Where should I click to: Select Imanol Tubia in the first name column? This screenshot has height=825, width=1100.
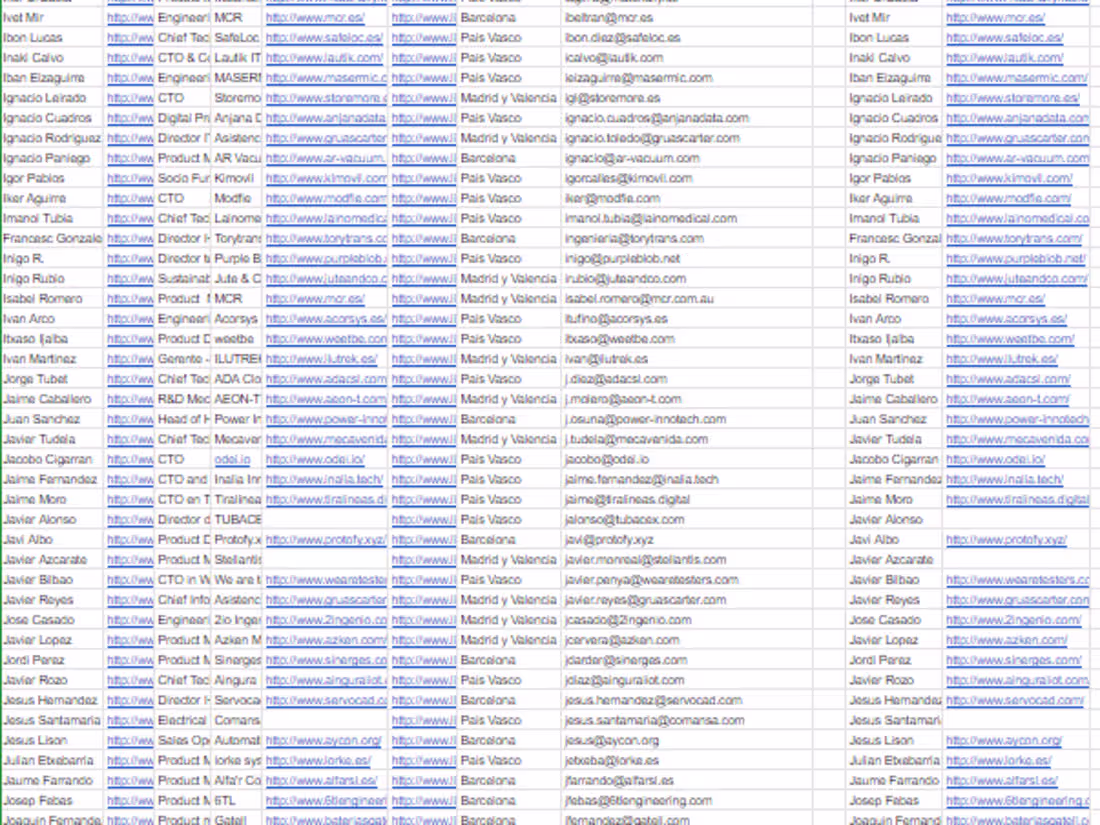click(38, 219)
